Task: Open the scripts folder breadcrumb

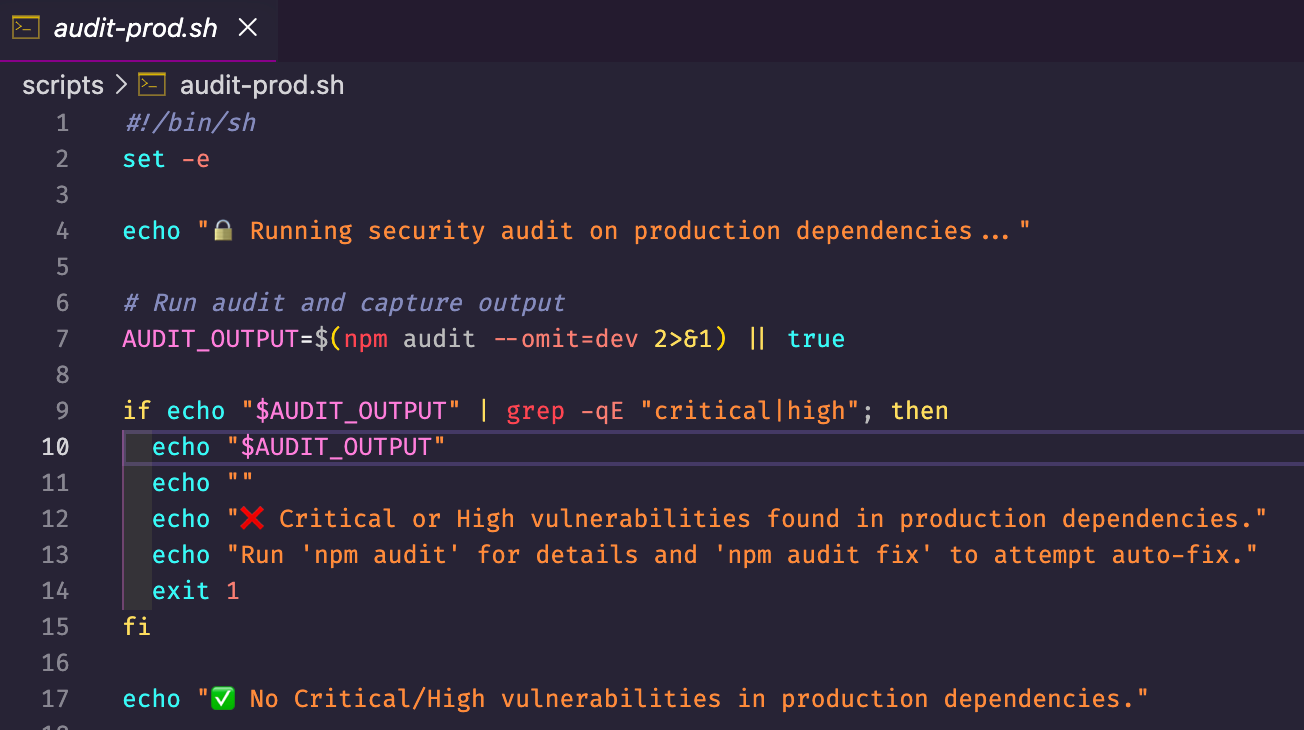Action: [x=63, y=86]
